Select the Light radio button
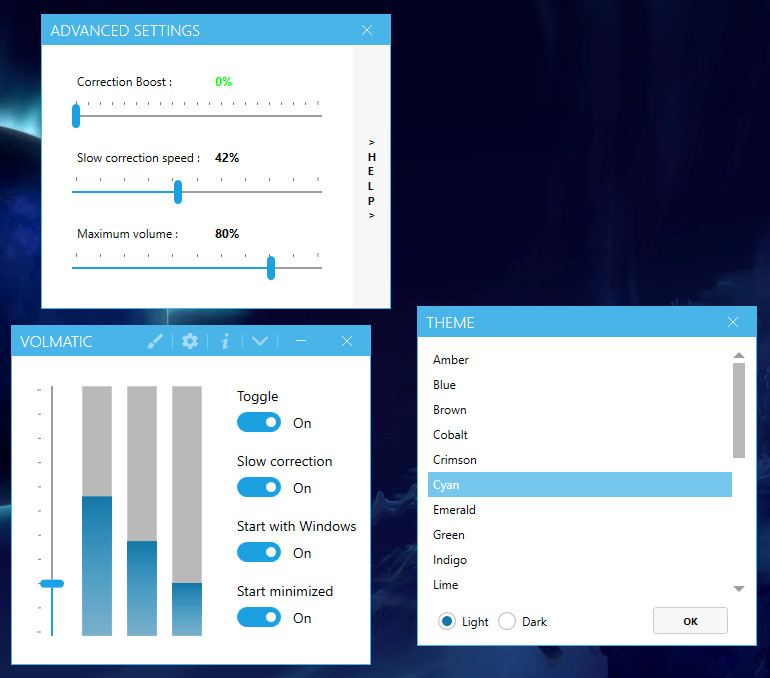The width and height of the screenshot is (770, 678). [447, 621]
